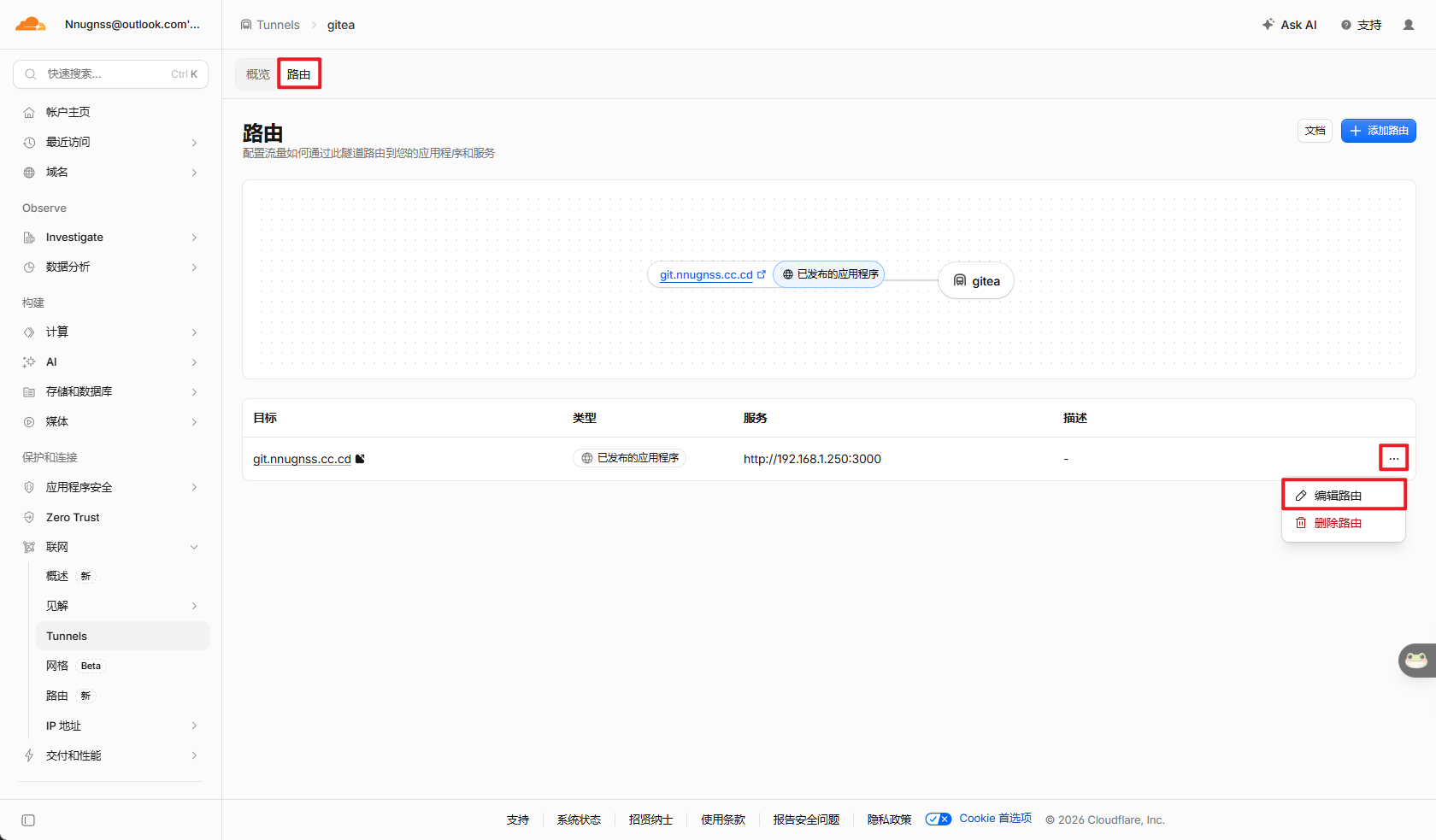
Task: Collapse the 联网 section chevron
Action: (x=194, y=547)
